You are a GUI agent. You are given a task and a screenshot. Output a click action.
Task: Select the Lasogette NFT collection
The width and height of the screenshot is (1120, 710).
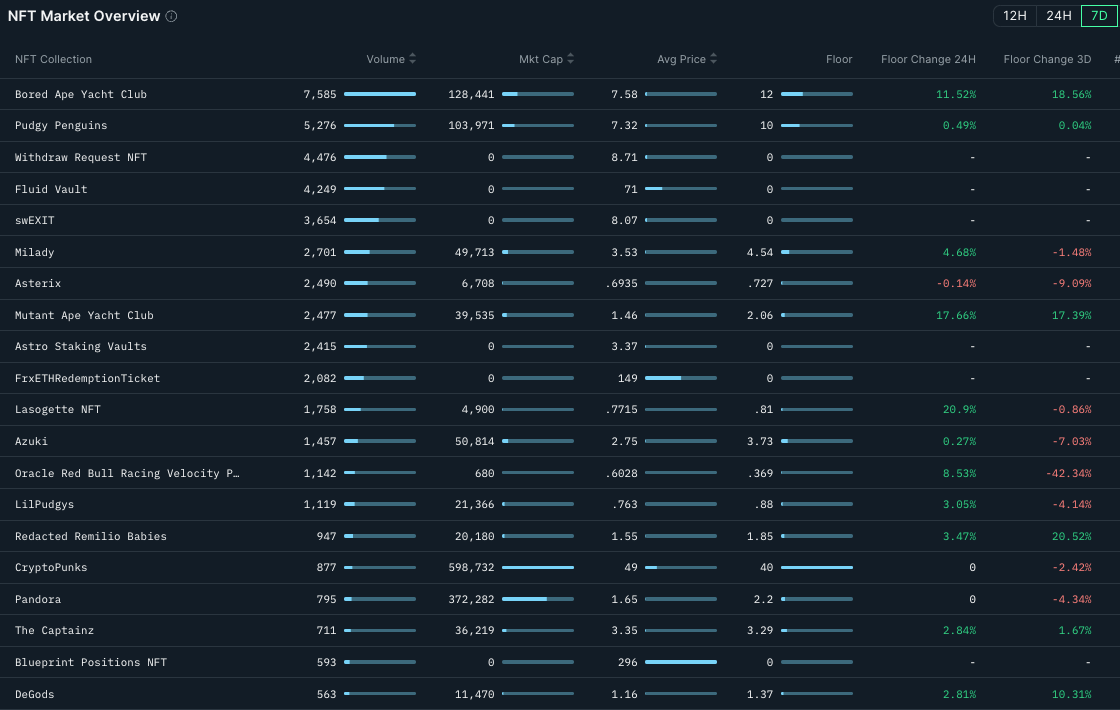click(58, 410)
